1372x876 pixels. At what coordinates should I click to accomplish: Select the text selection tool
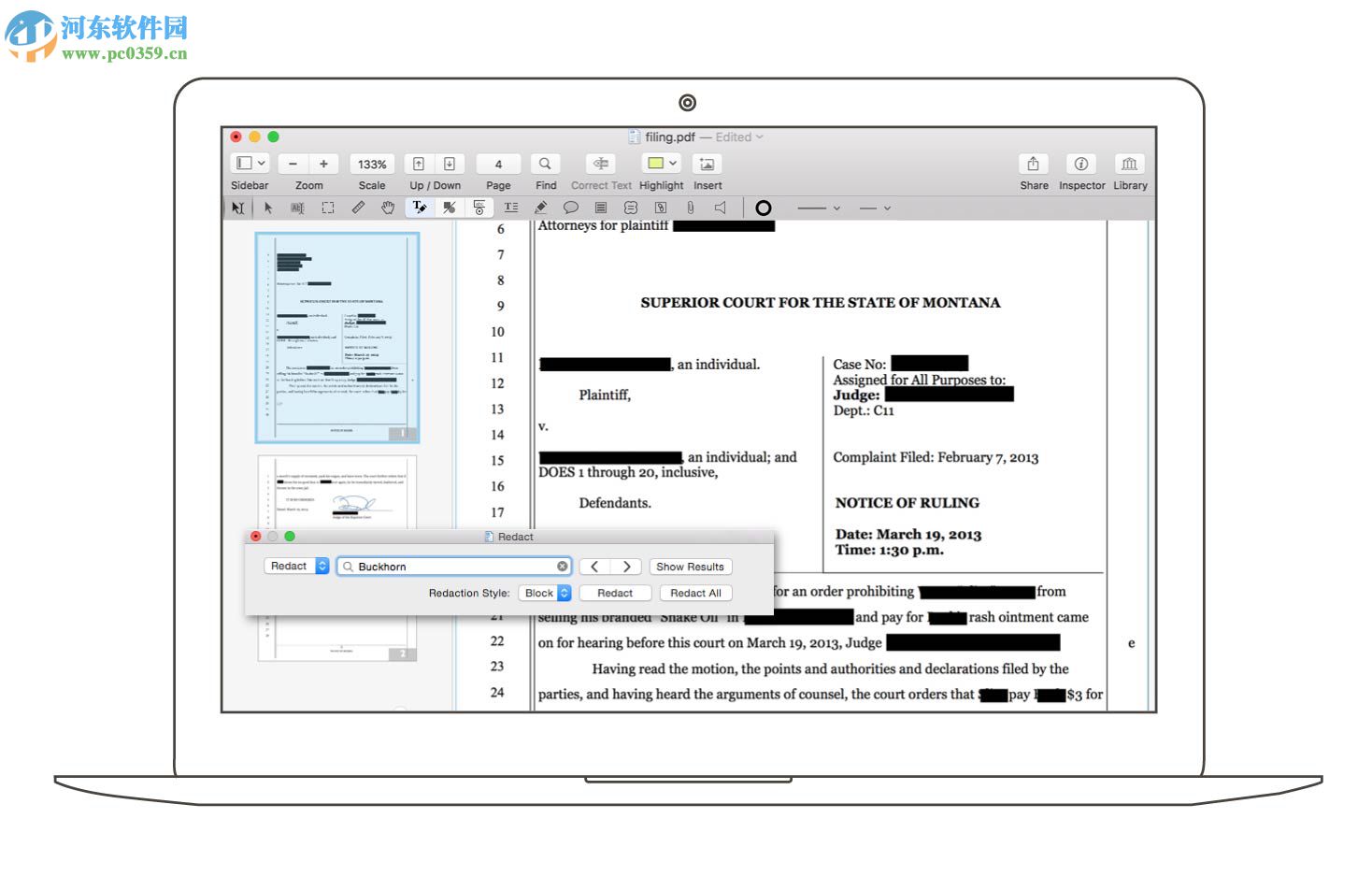[298, 208]
